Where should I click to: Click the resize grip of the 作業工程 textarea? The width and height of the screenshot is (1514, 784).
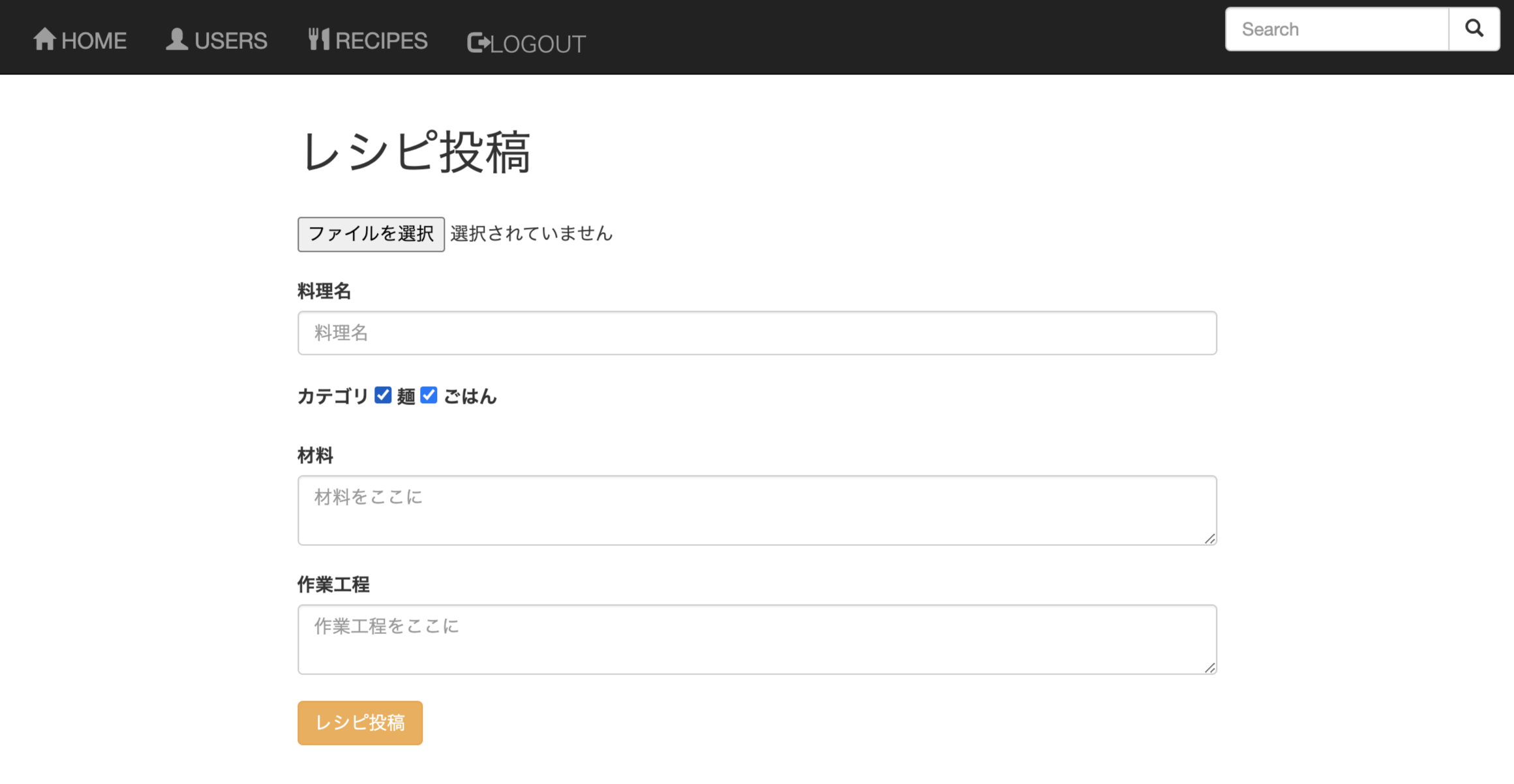[x=1210, y=667]
